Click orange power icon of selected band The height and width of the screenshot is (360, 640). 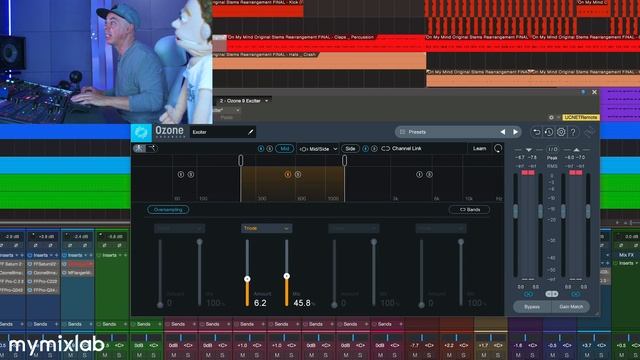(288, 174)
